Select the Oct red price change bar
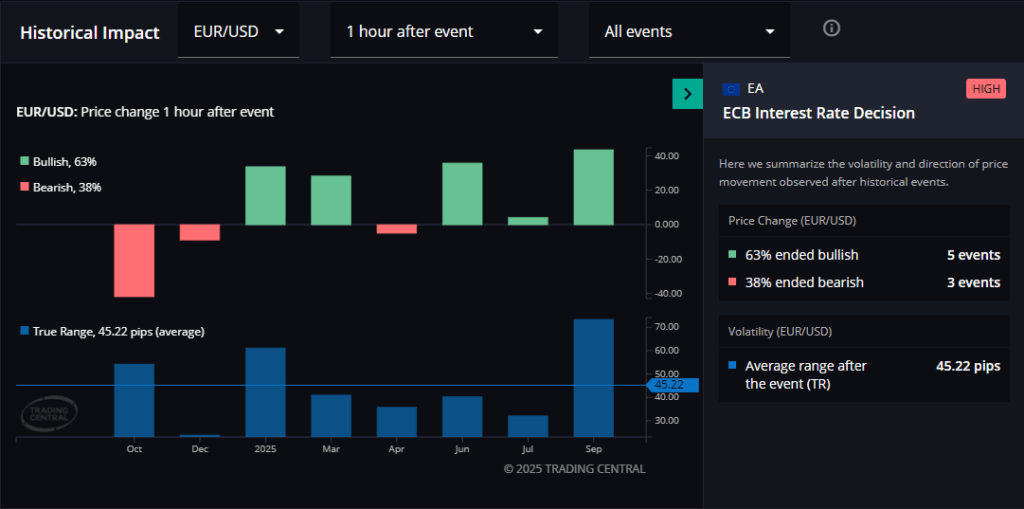1024x509 pixels. click(134, 260)
